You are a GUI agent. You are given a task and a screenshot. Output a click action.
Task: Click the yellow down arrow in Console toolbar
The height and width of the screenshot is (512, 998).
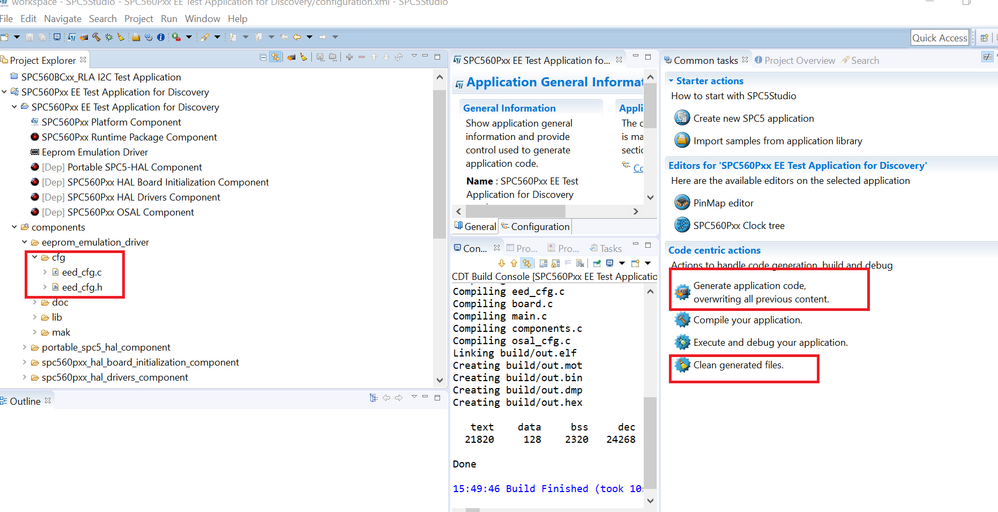click(502, 263)
